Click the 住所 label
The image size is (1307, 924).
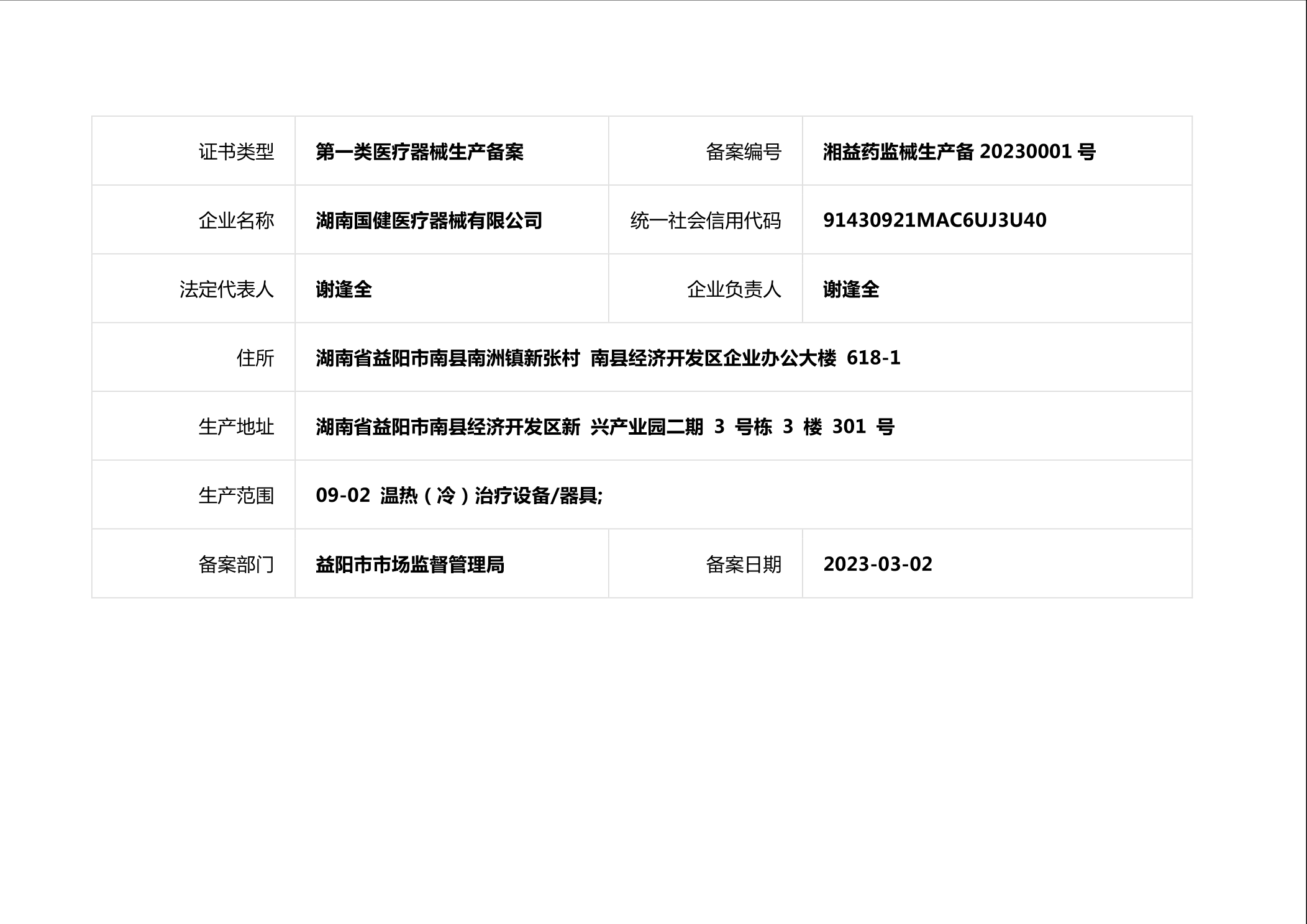point(255,358)
